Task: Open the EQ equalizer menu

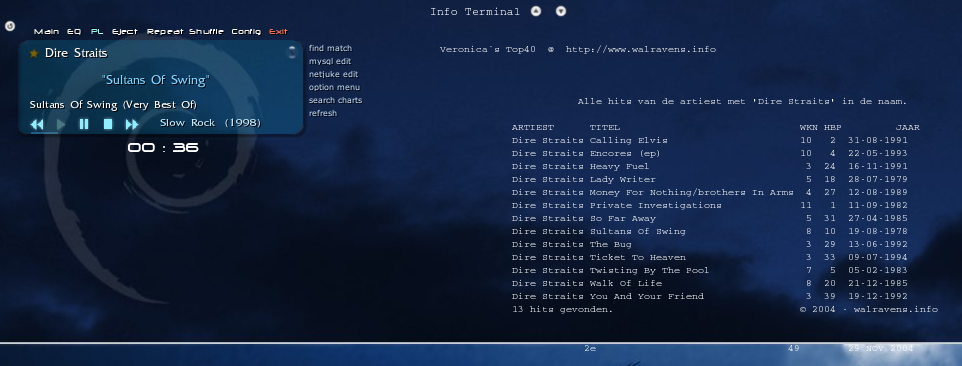Action: tap(74, 32)
